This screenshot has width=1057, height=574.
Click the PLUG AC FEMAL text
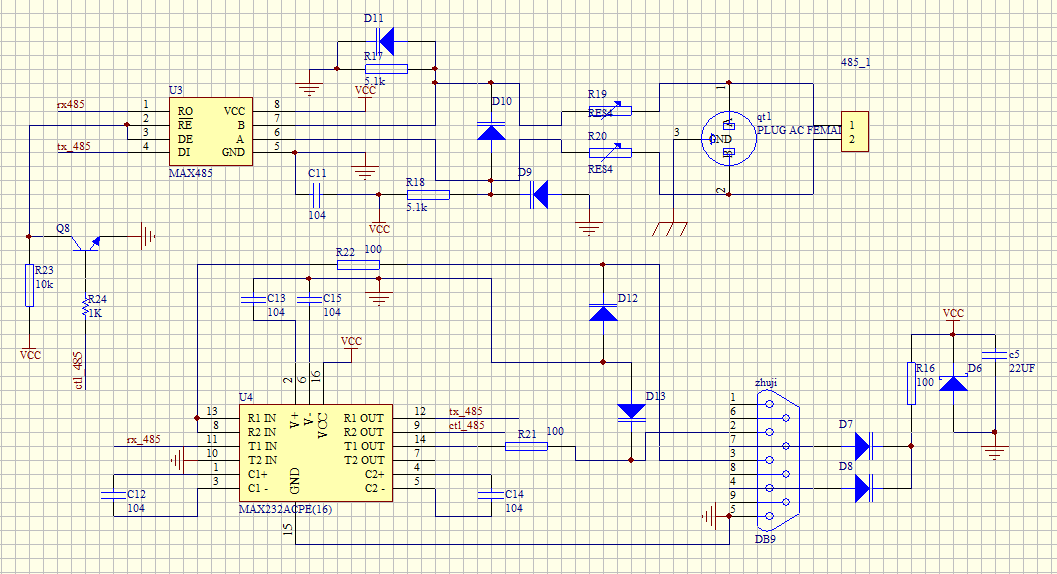[x=799, y=130]
